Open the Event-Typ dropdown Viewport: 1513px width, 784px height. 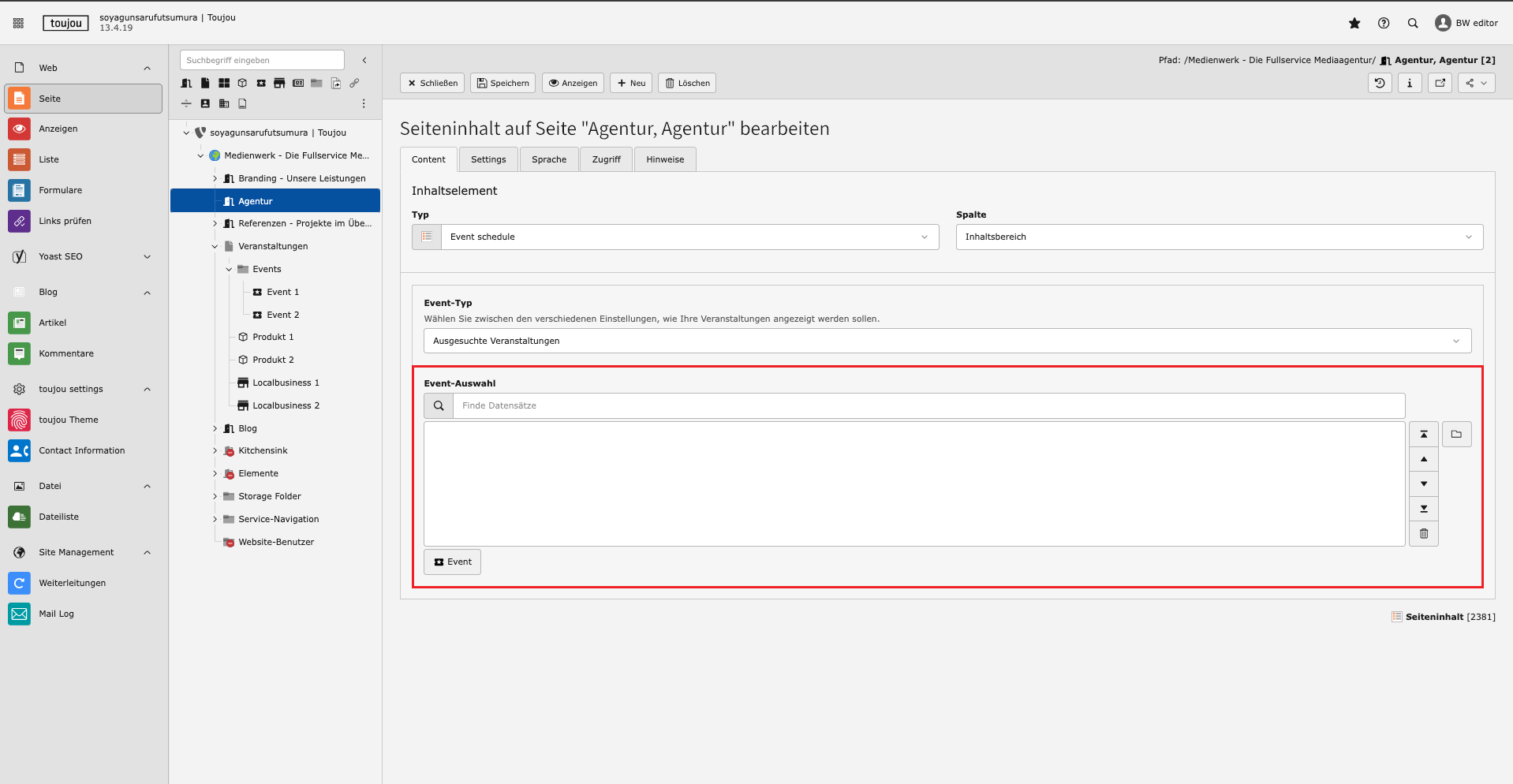click(x=947, y=342)
